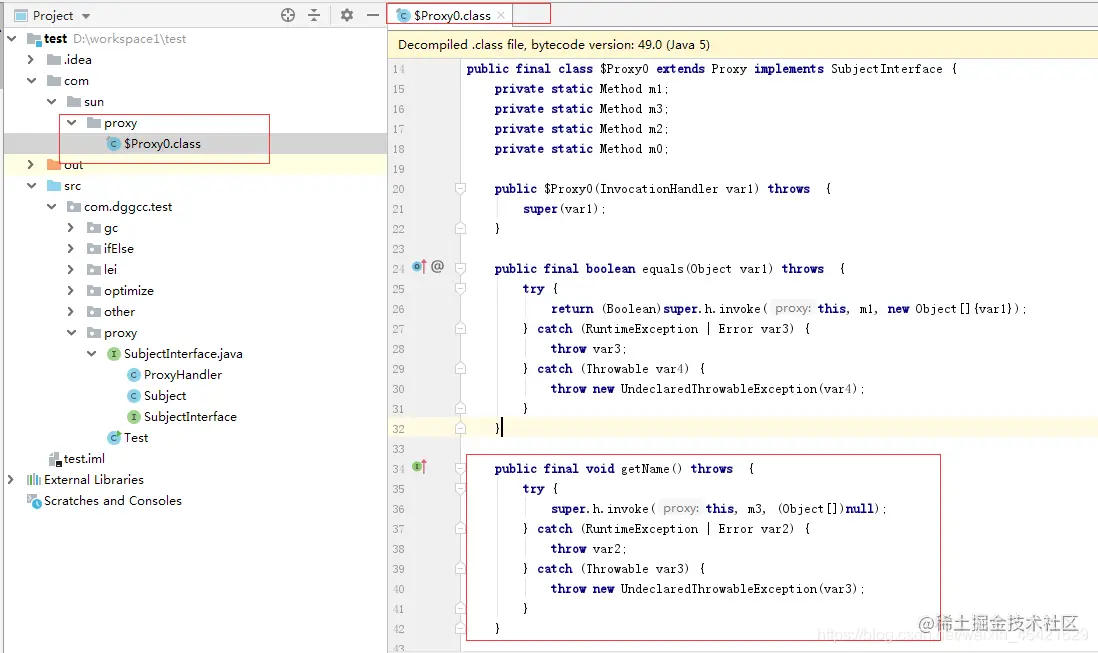Fold the try block at line 25

click(460, 288)
